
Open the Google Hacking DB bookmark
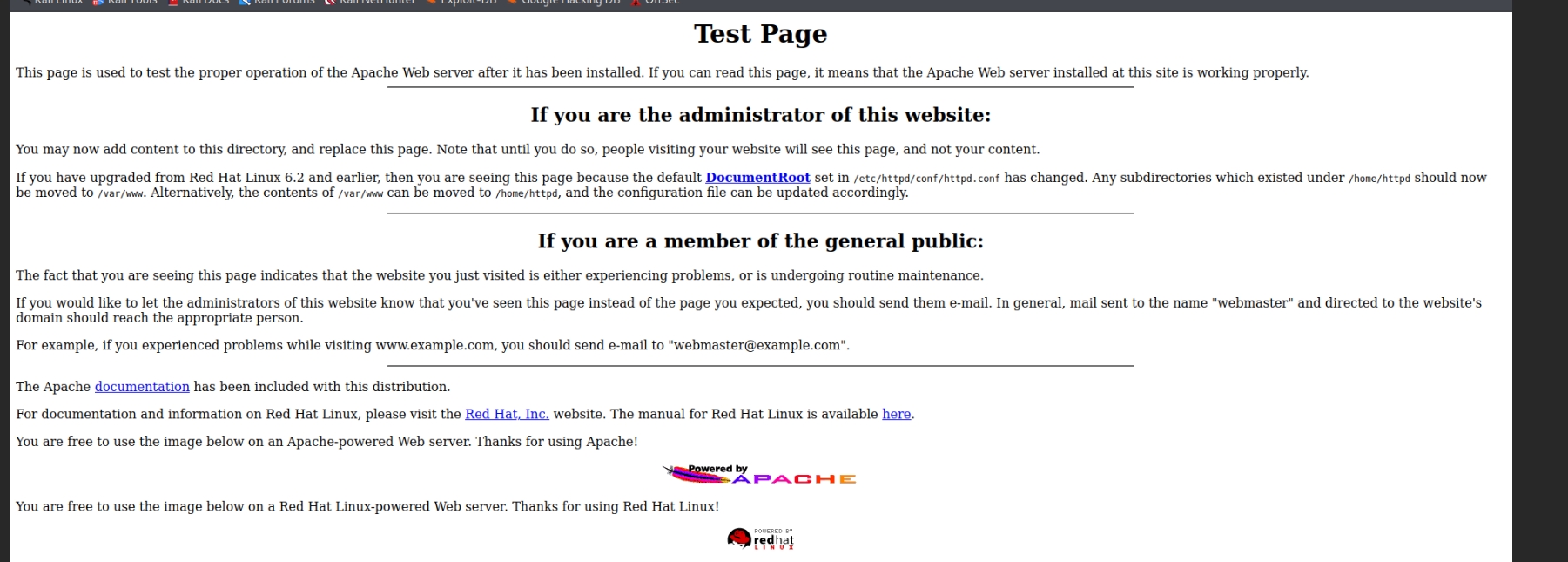click(569, 3)
